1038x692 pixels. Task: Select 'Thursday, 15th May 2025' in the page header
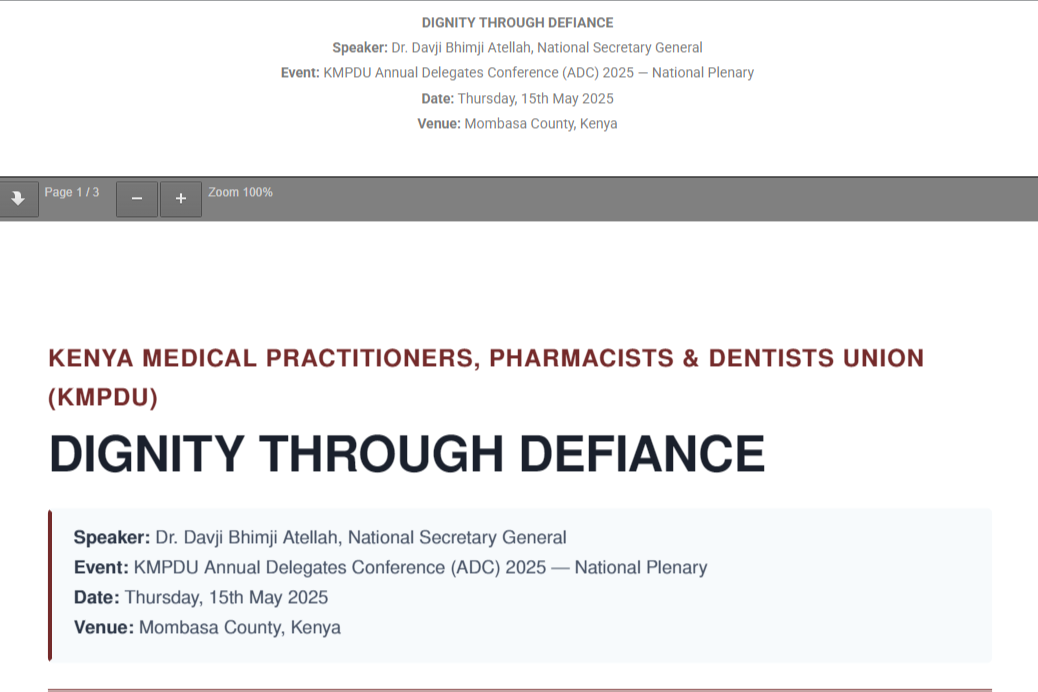pos(536,99)
